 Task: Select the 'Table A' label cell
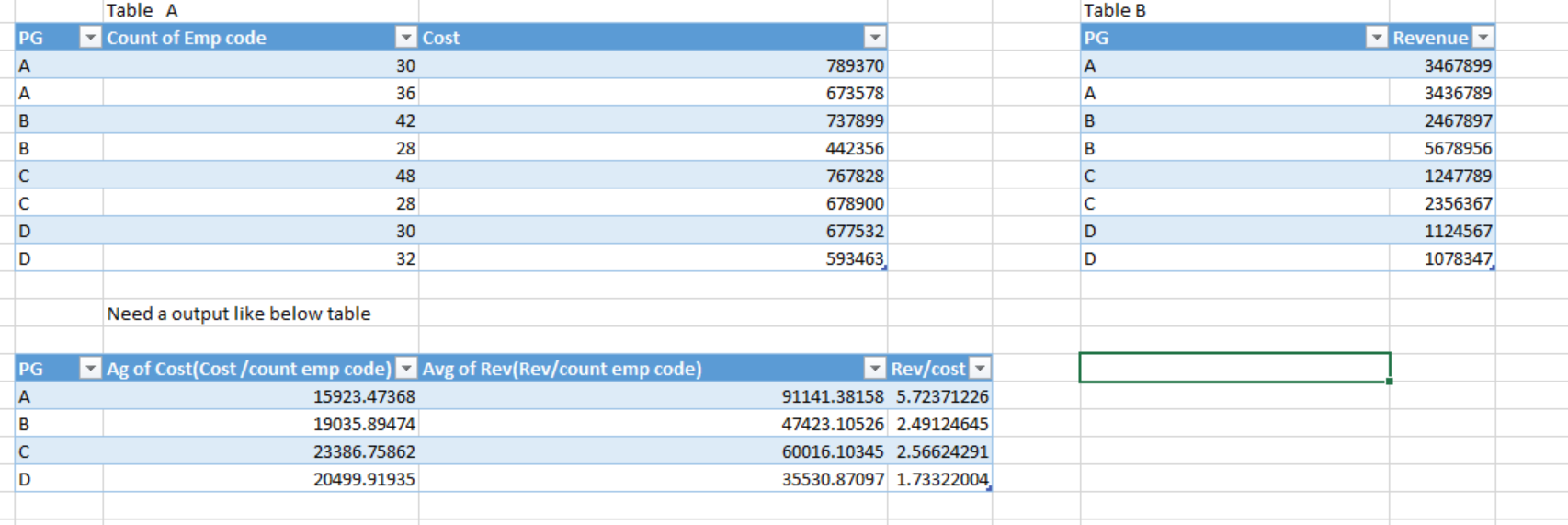pyautogui.click(x=261, y=11)
